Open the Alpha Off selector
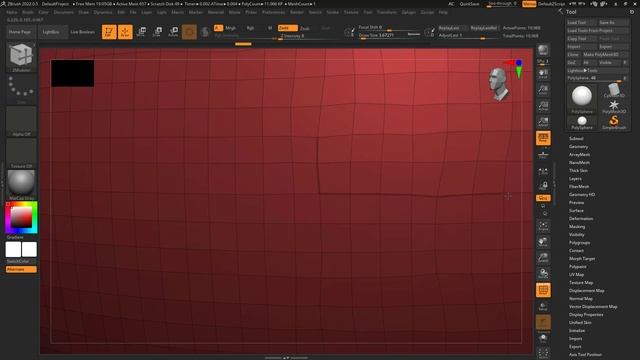 click(21, 121)
